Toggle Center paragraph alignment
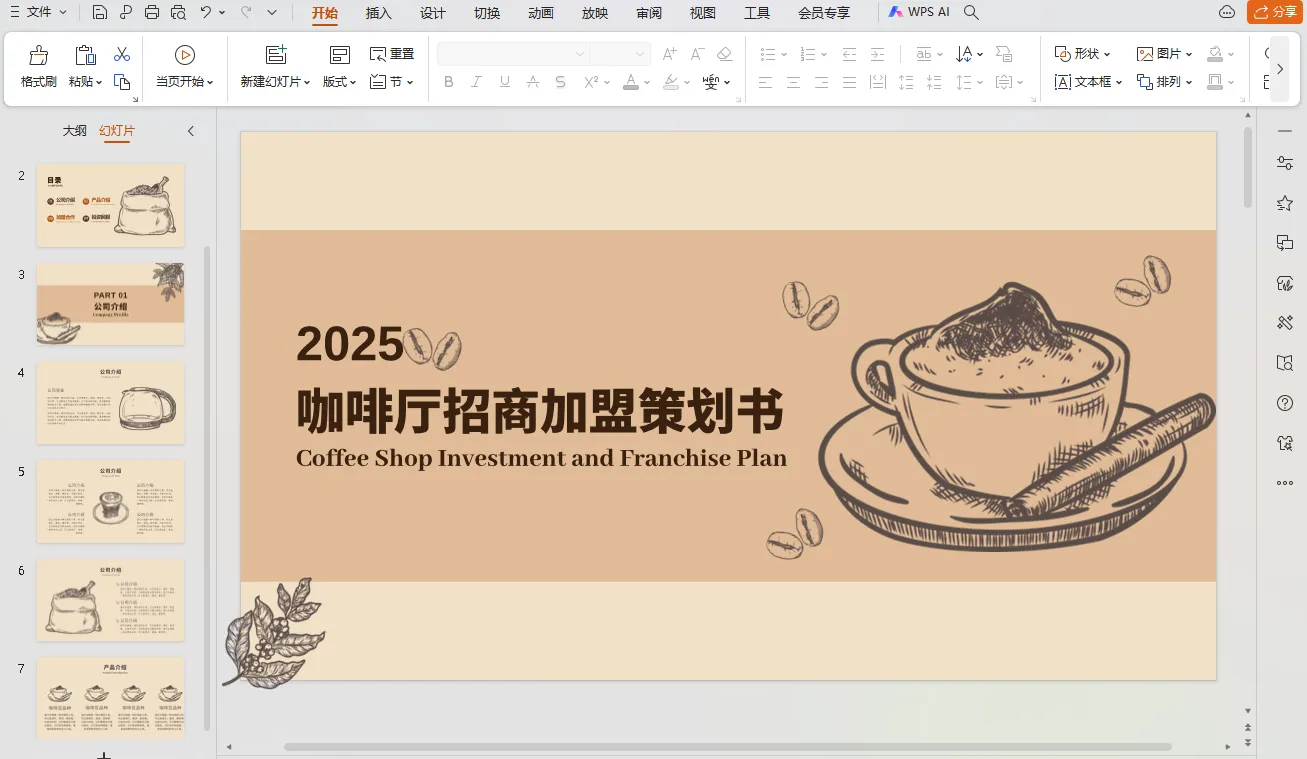Viewport: 1307px width, 759px height. (794, 82)
